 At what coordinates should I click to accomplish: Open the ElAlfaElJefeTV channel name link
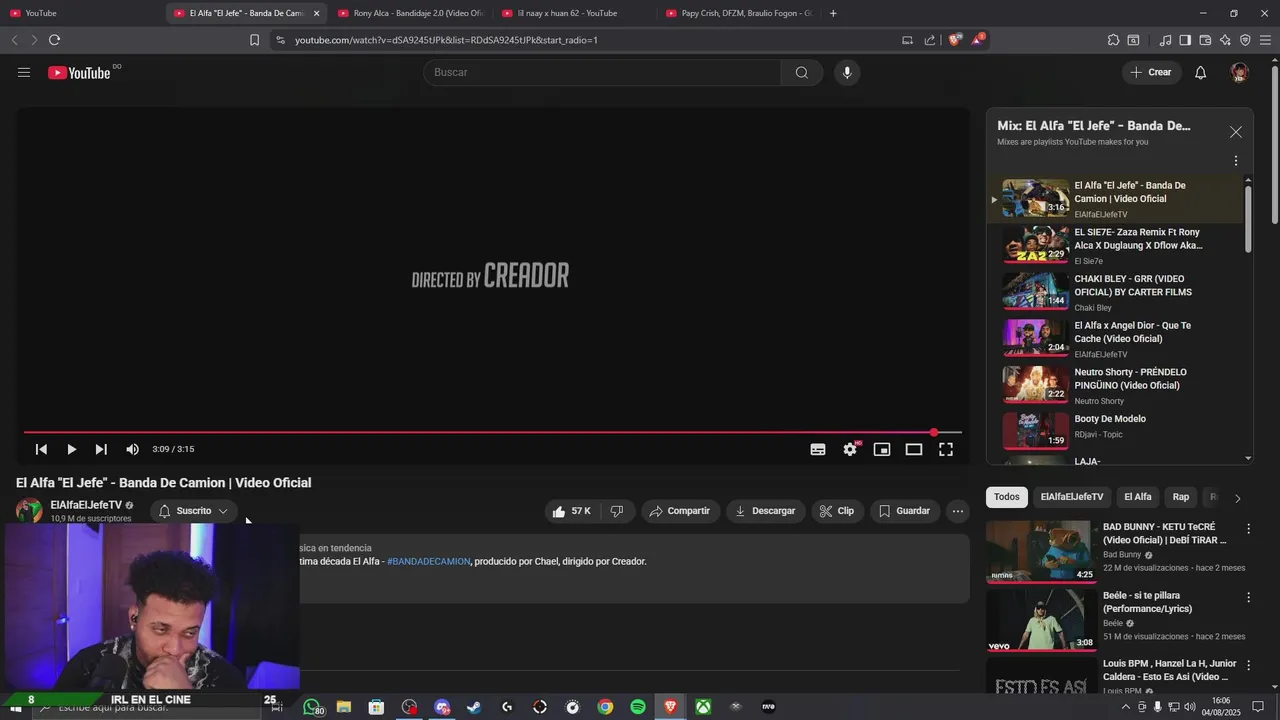tap(86, 505)
